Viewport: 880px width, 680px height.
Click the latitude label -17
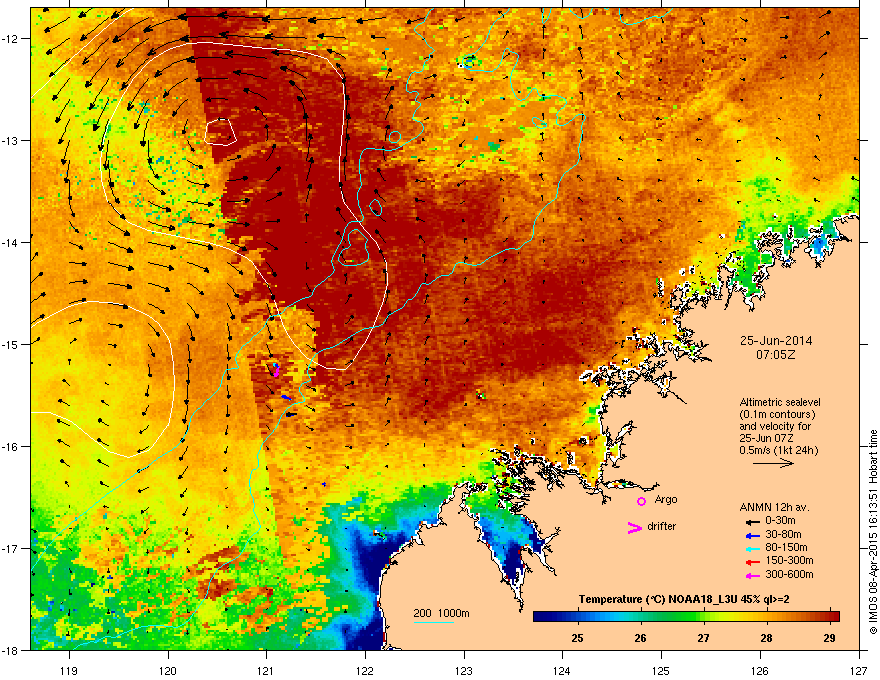(x=10, y=548)
